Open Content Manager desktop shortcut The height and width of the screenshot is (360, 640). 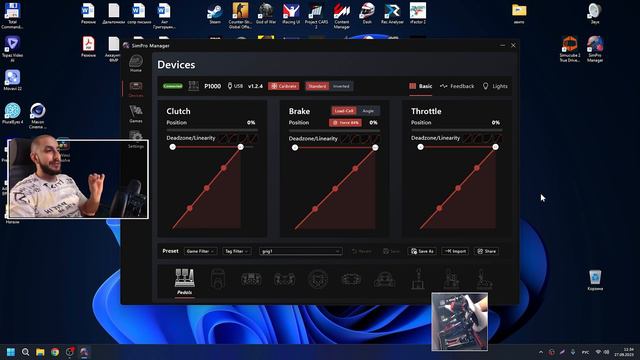coord(342,16)
